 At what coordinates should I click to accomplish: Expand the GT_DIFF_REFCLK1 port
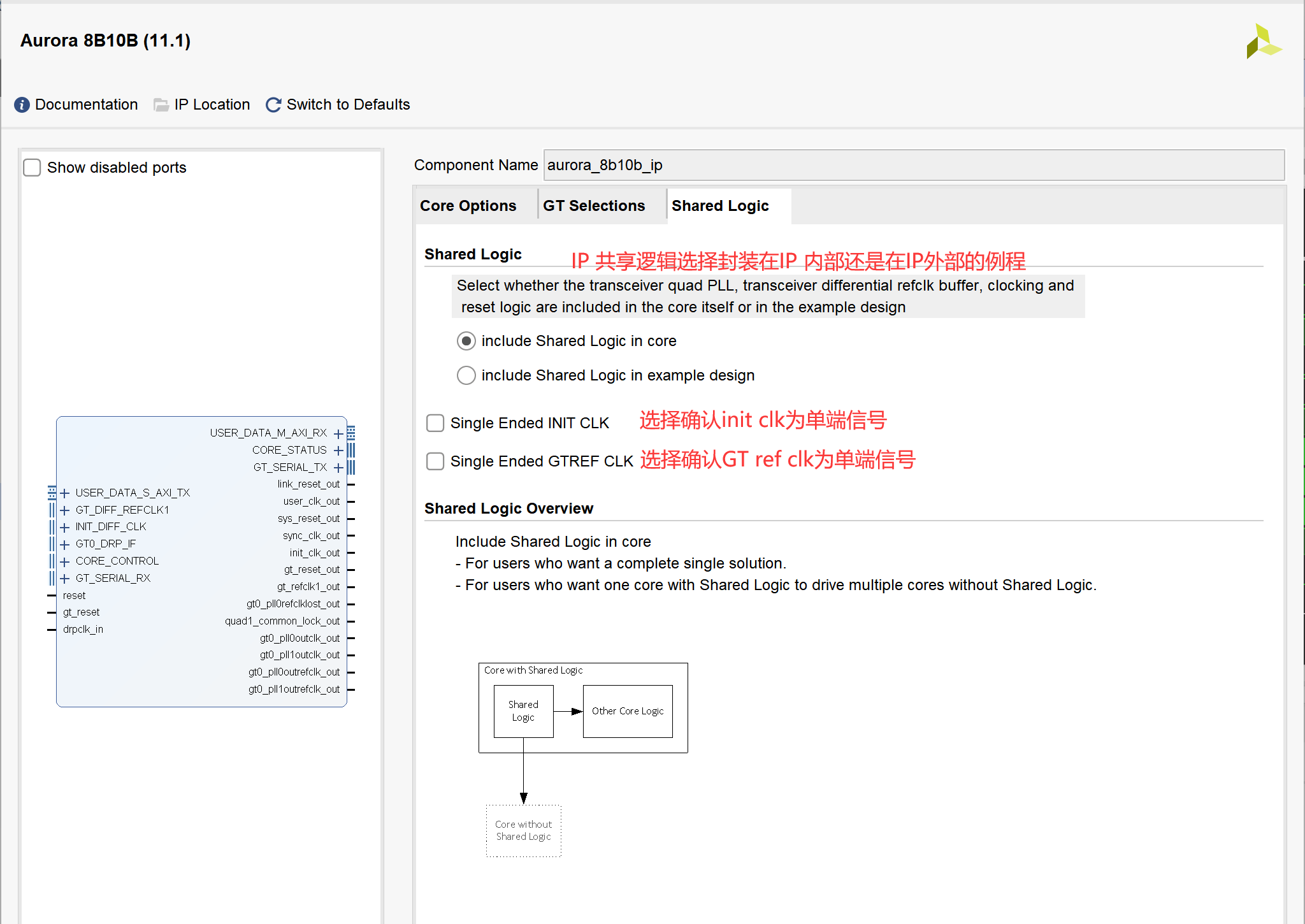pyautogui.click(x=64, y=510)
